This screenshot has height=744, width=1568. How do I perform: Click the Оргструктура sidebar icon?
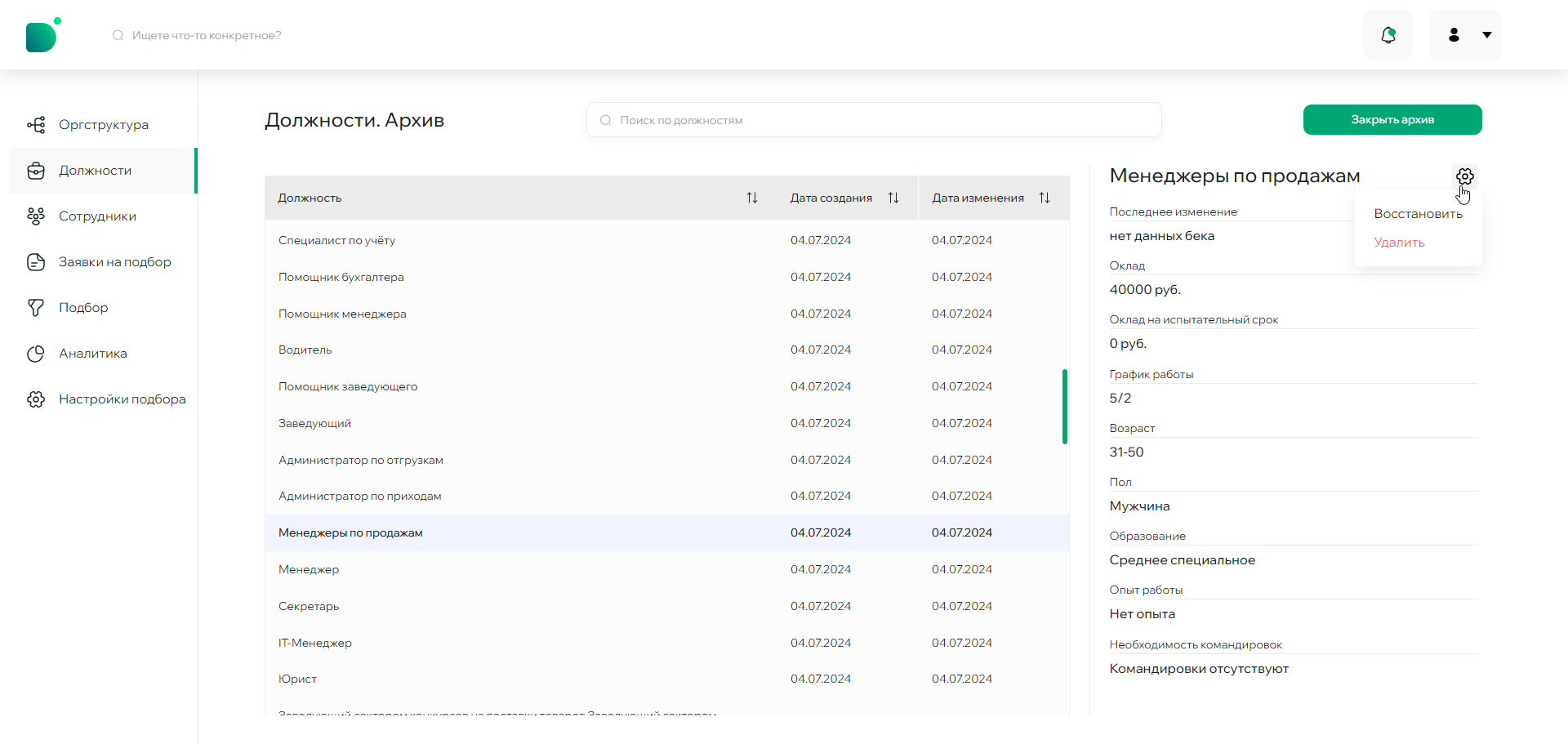[36, 125]
